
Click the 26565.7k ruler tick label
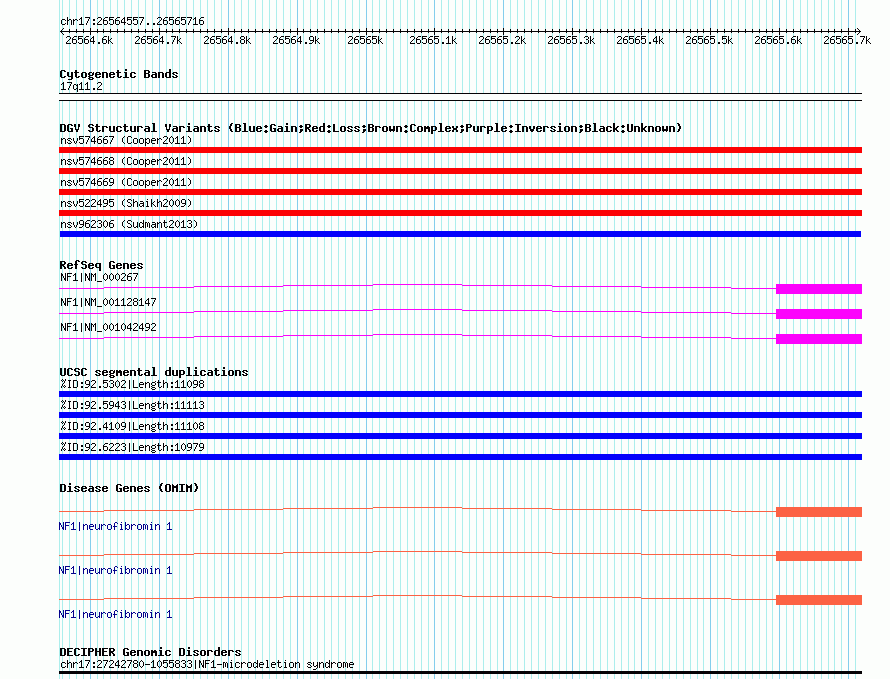pos(847,40)
